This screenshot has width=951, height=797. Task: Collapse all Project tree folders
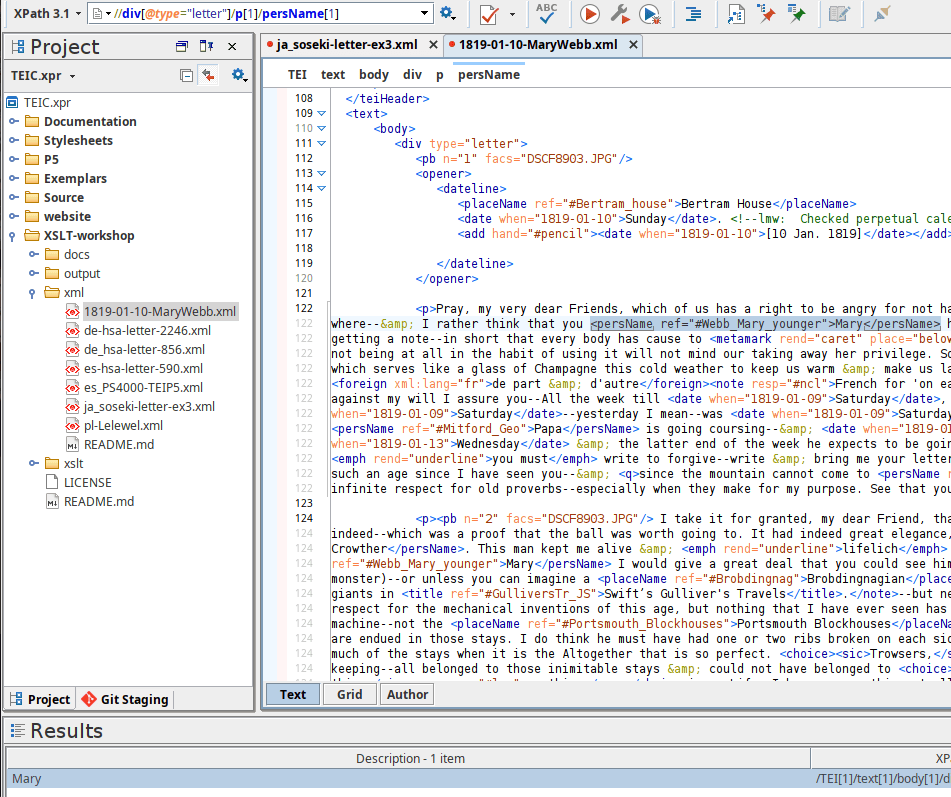pos(186,75)
